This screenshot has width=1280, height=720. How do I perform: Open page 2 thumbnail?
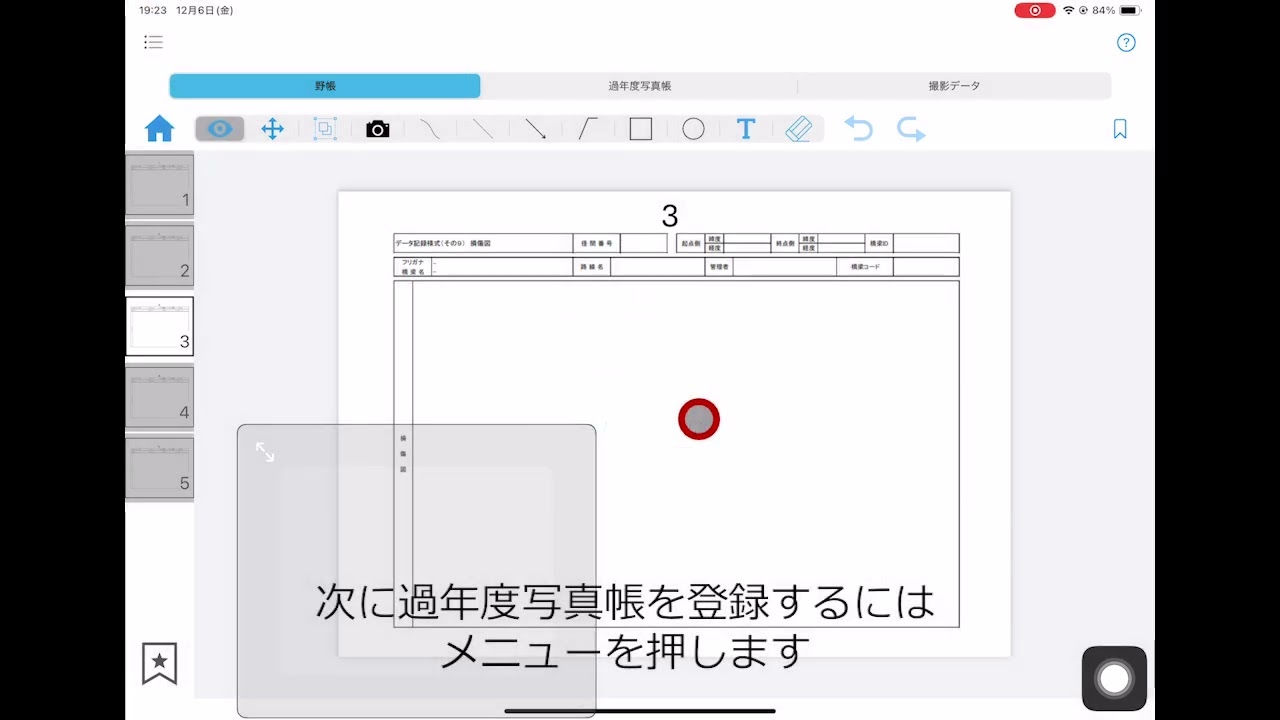point(159,256)
